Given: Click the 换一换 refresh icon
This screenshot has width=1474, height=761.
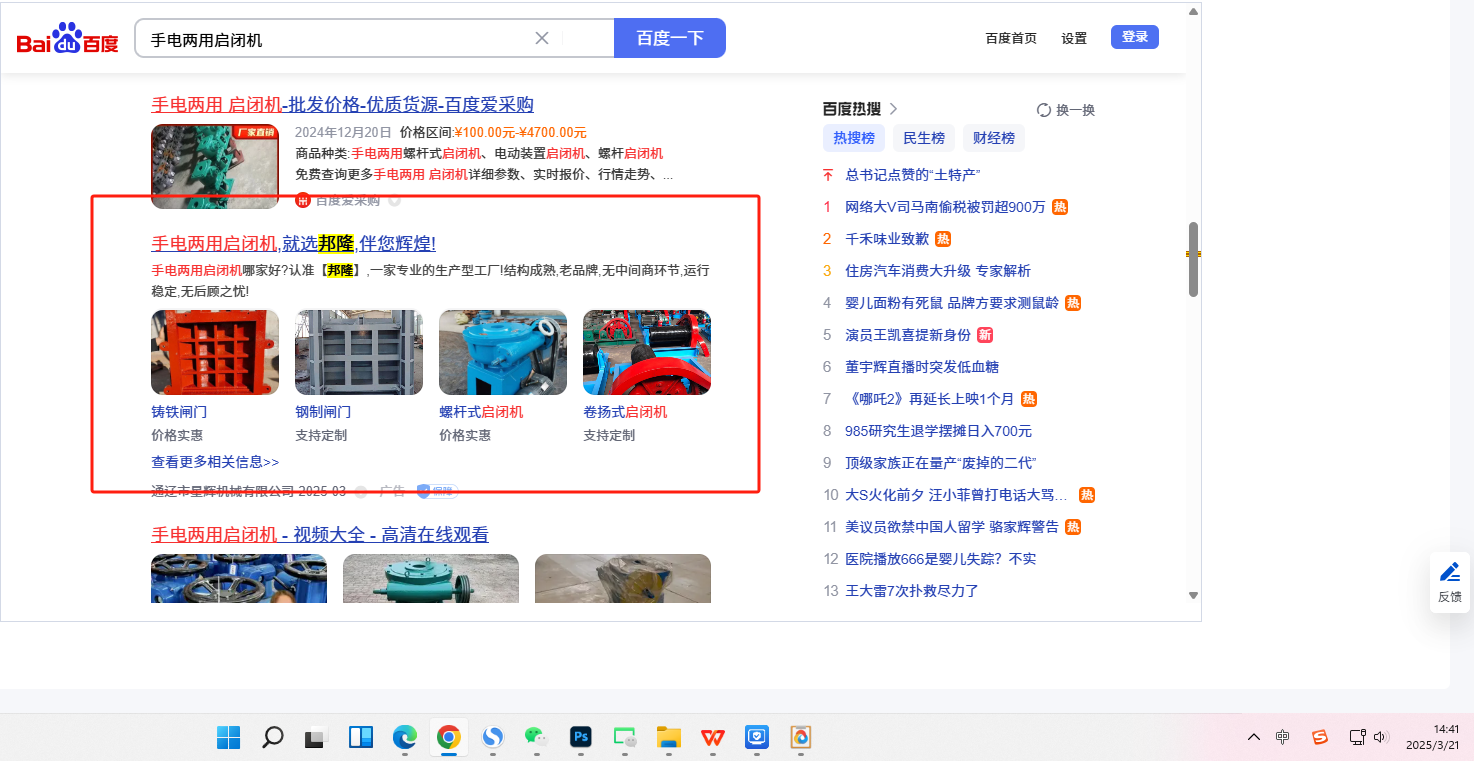Looking at the screenshot, I should (1044, 110).
